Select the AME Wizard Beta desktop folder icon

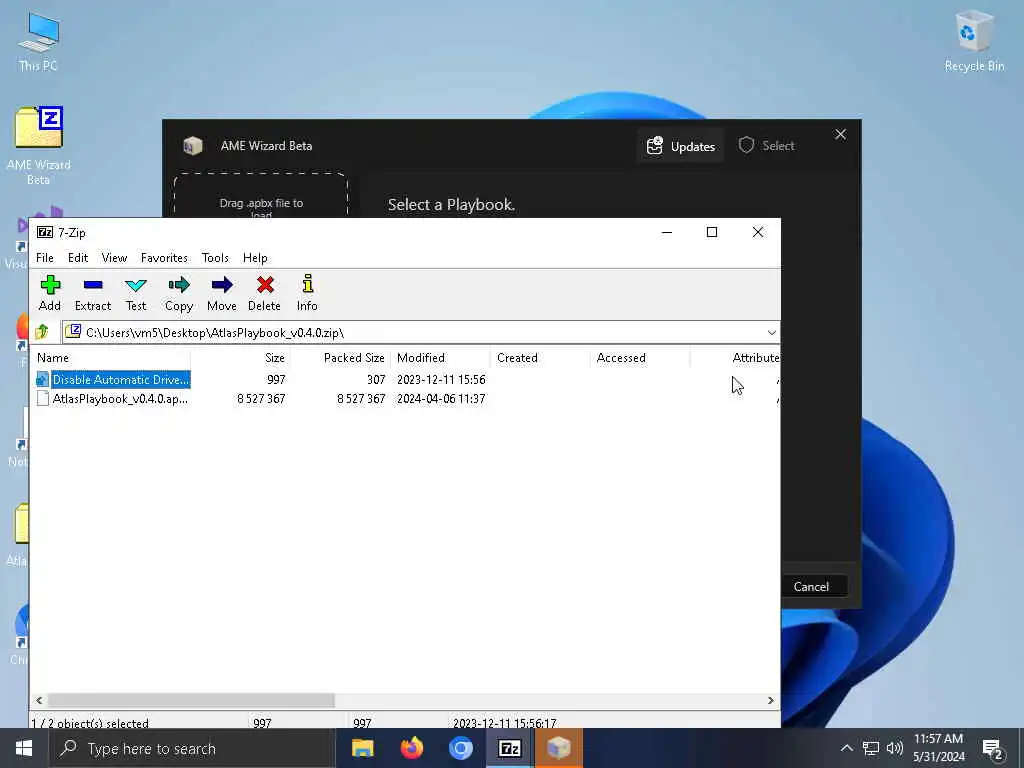click(38, 146)
